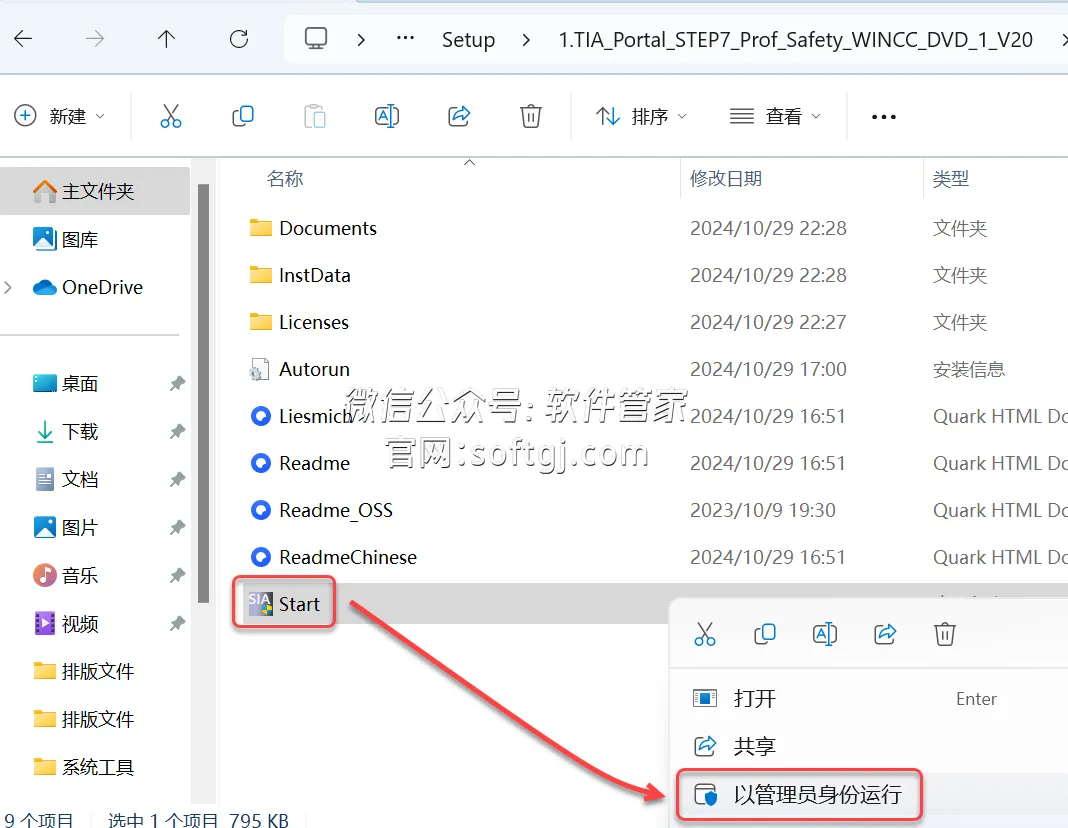The height and width of the screenshot is (828, 1068).
Task: Sort by 名称 (Name) column header
Action: (285, 179)
